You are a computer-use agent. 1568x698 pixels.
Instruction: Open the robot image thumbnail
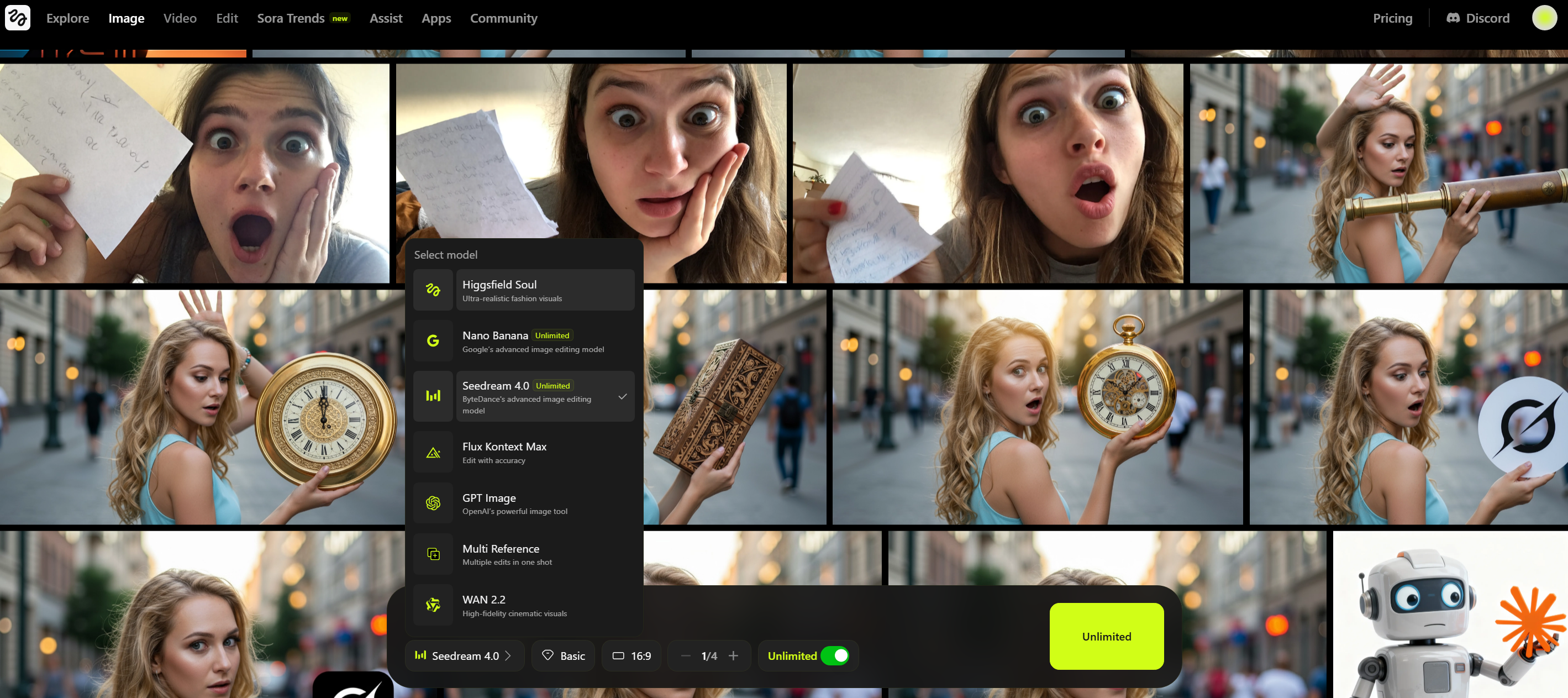pos(1449,615)
